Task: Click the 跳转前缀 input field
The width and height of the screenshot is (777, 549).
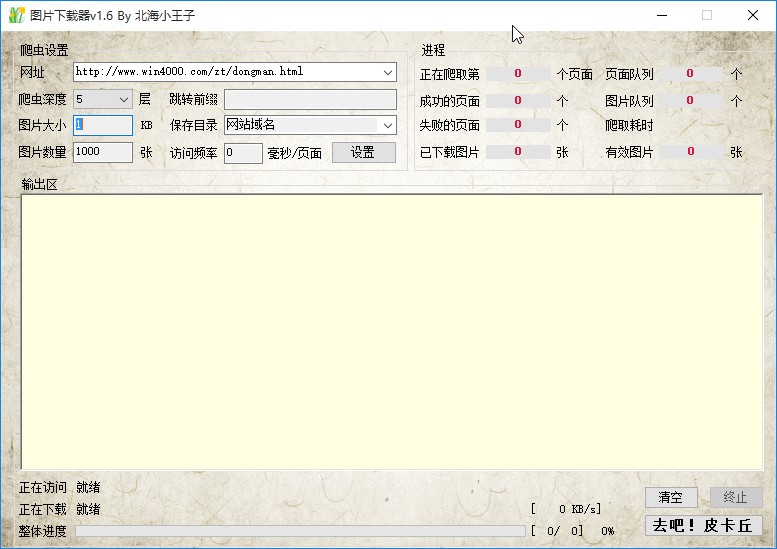Action: pyautogui.click(x=310, y=99)
